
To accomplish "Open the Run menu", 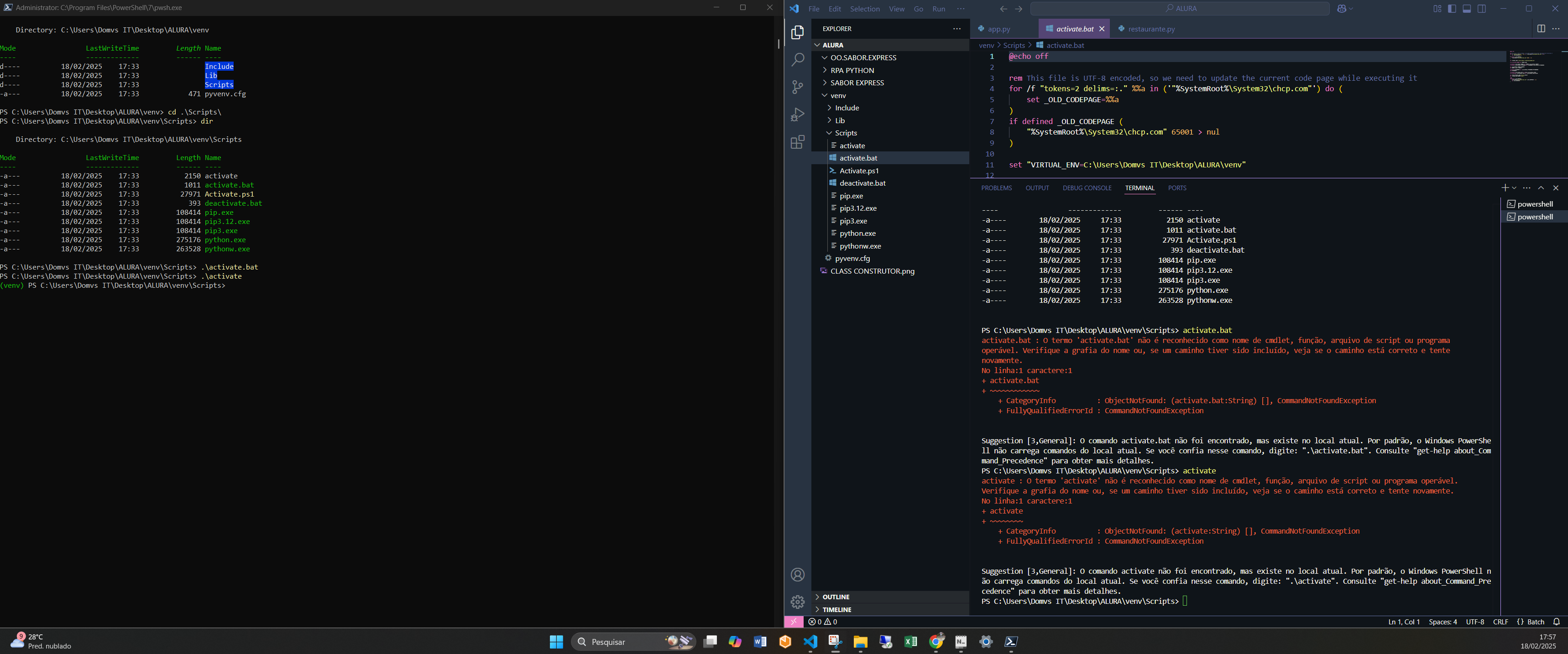I will click(939, 9).
